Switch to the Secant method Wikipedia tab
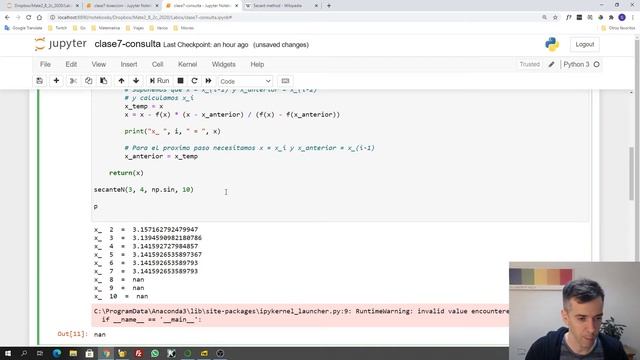Viewport: 640px width, 360px height. pos(282,6)
